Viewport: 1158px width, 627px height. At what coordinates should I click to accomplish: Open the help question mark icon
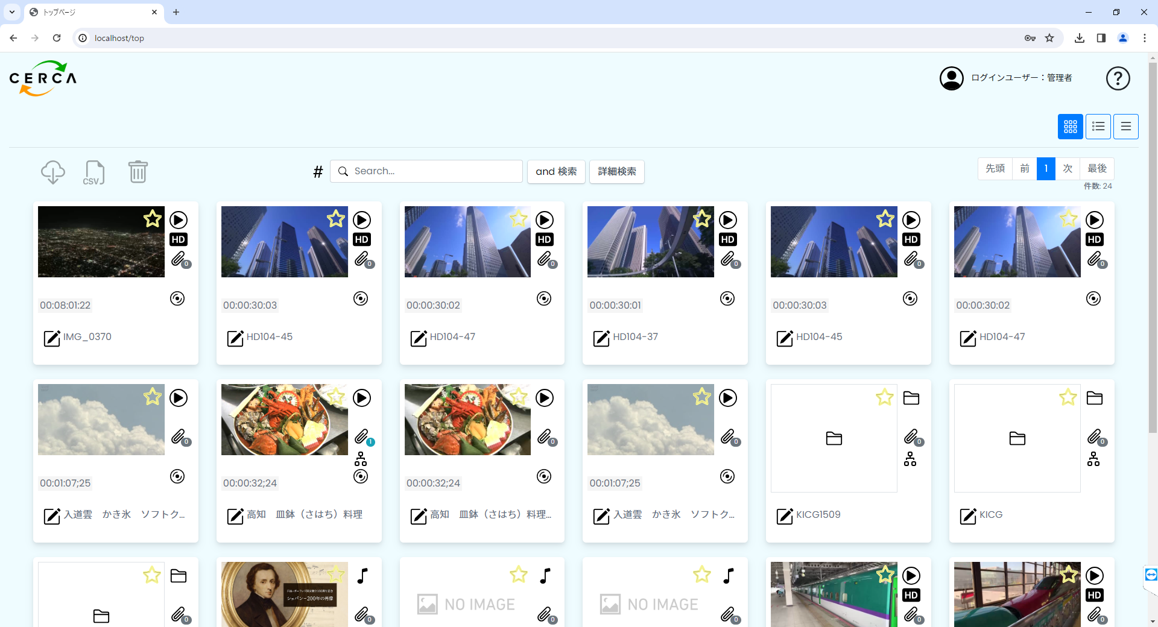point(1117,78)
